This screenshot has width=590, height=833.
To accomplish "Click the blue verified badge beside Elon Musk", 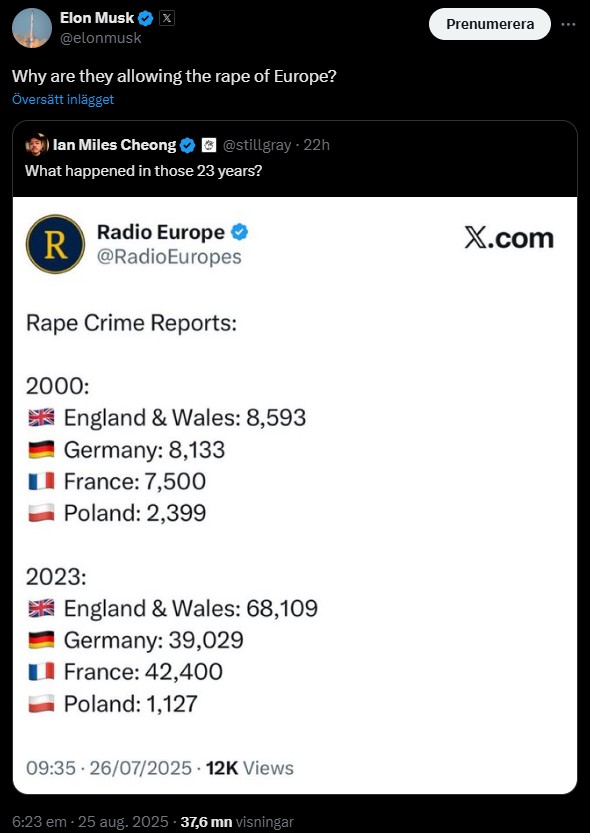I will [x=146, y=19].
